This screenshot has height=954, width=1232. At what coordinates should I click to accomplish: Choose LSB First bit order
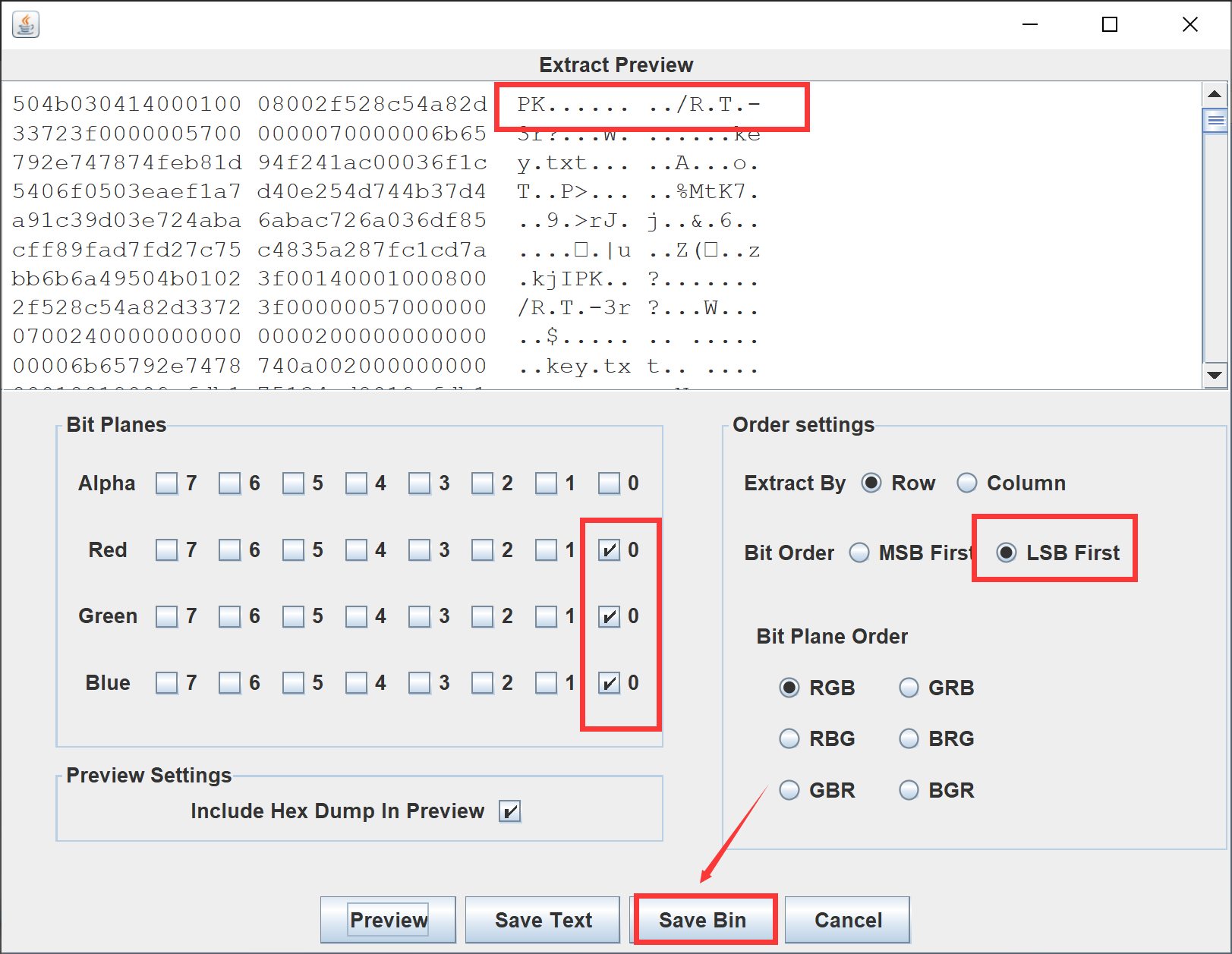click(x=1007, y=553)
